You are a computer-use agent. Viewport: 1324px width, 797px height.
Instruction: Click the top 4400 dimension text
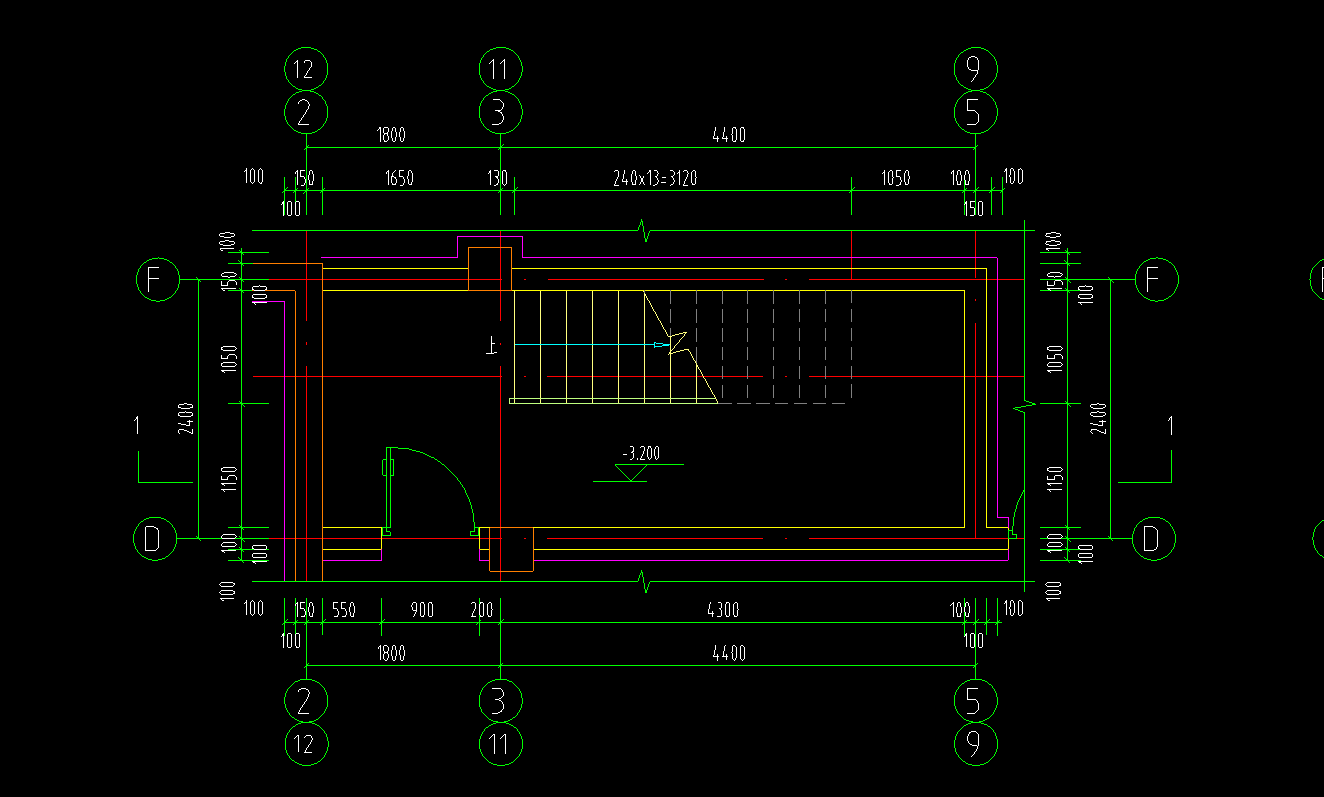(x=729, y=135)
